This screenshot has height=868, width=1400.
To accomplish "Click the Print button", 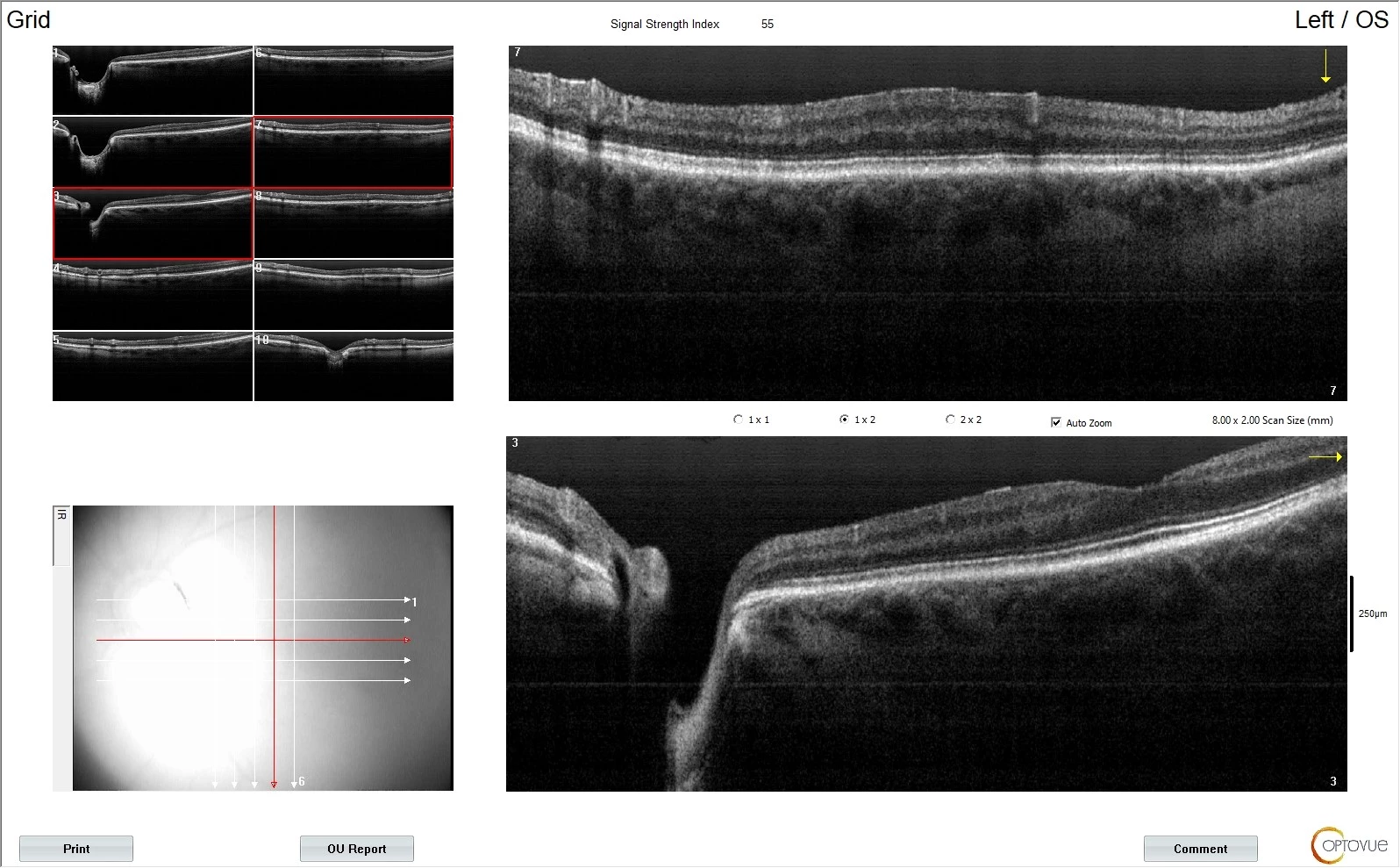I will point(76,849).
